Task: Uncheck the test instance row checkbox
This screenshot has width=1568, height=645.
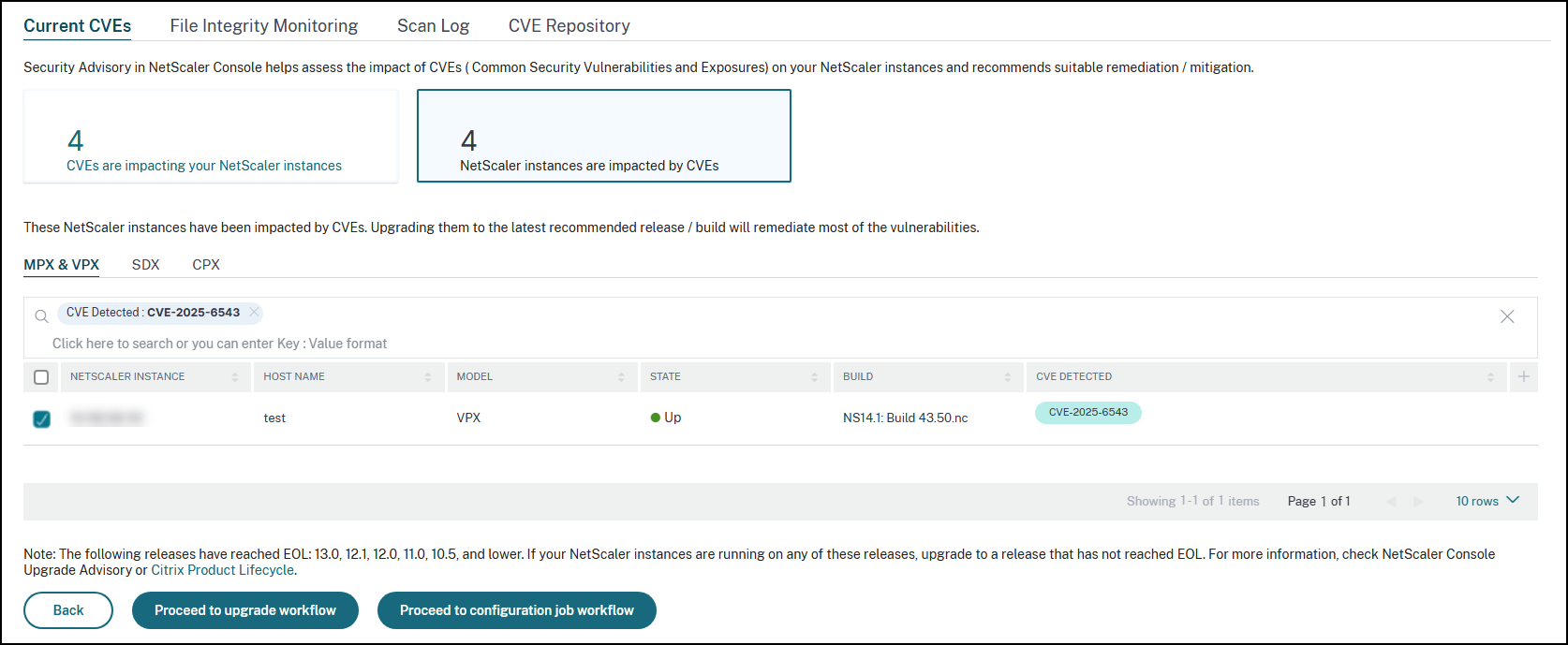Action: [x=41, y=418]
